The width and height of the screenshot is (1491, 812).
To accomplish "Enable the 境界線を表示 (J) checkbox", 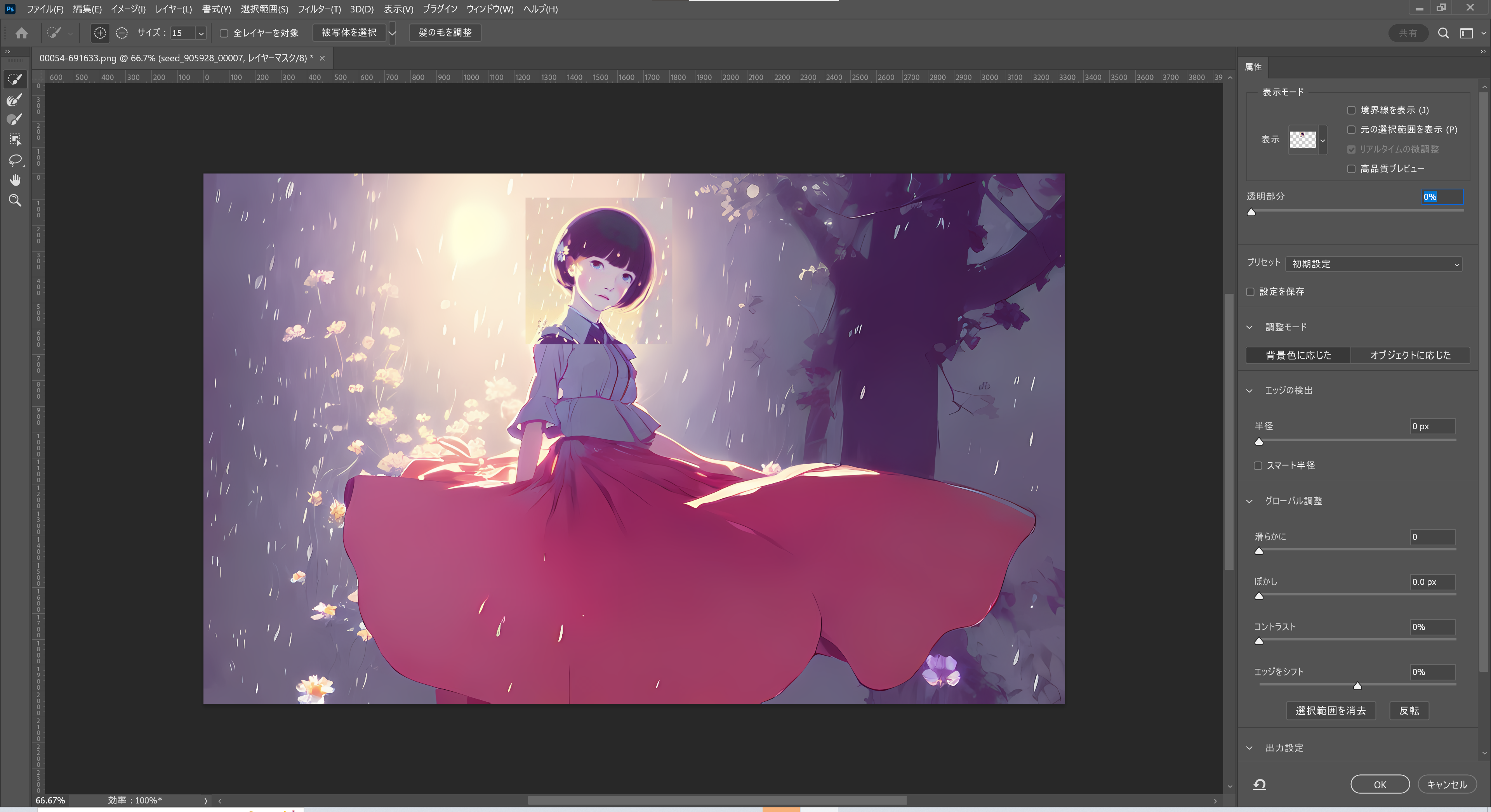I will tap(1352, 110).
